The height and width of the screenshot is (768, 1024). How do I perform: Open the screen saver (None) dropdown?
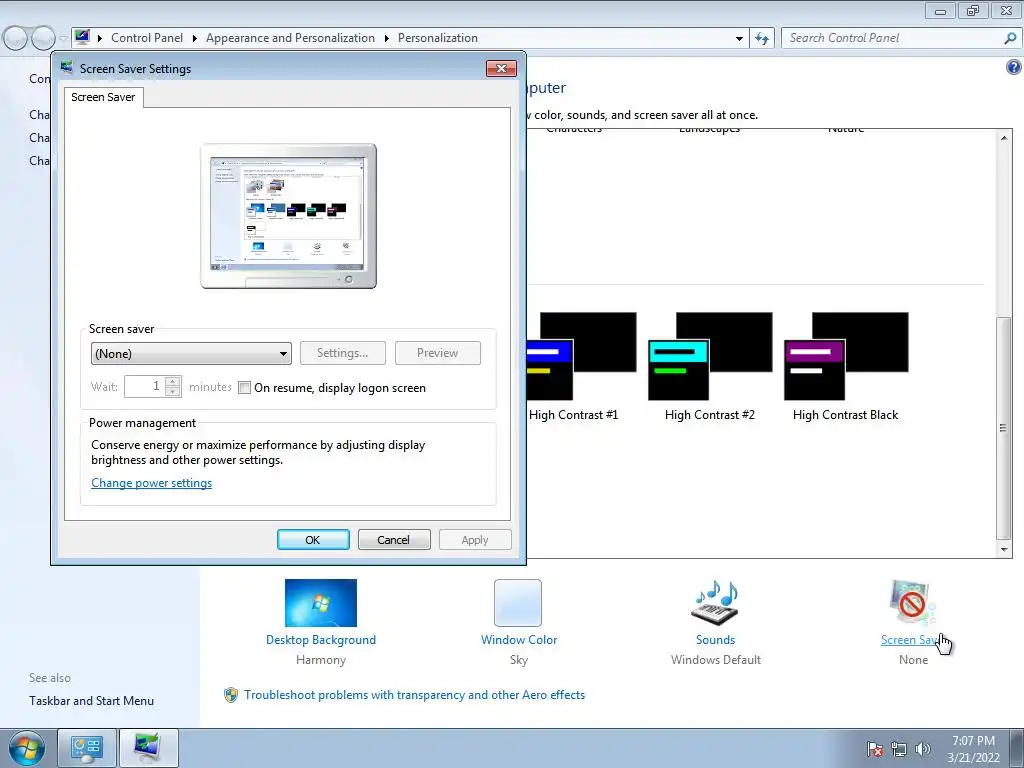click(191, 353)
